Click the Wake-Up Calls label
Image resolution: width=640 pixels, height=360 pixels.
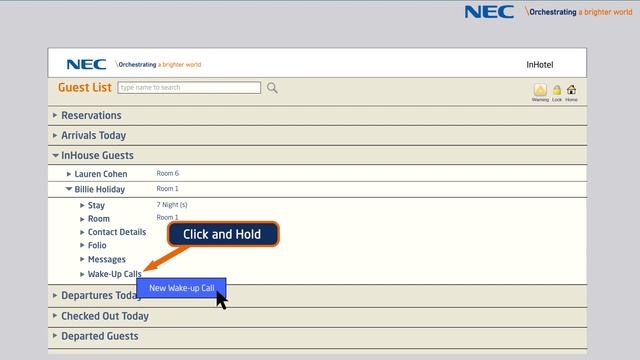click(x=115, y=274)
